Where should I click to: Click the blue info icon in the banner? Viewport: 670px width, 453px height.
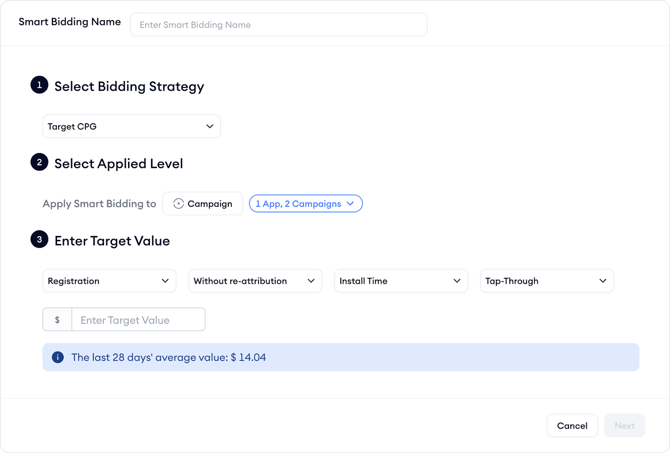(x=58, y=357)
